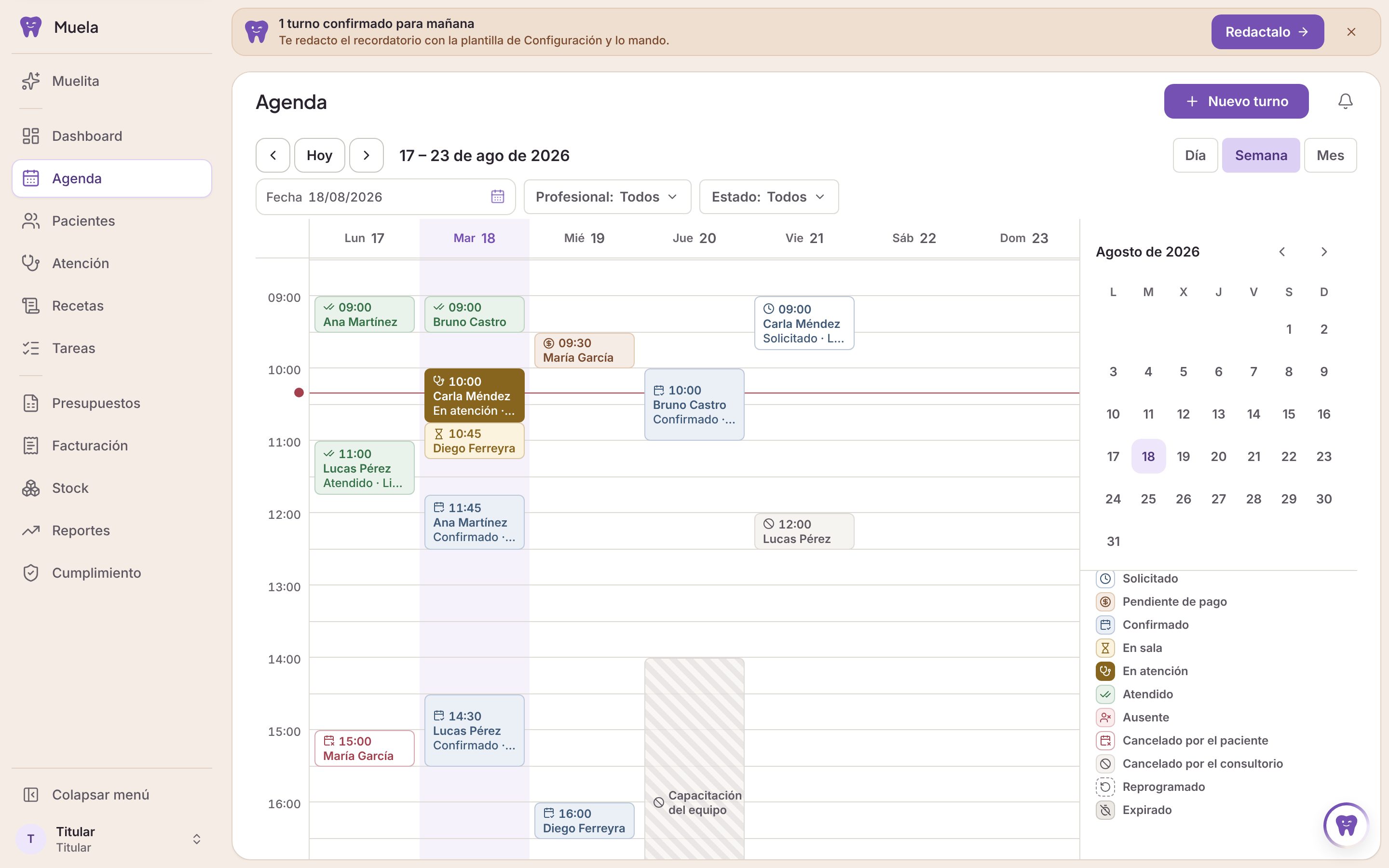Open the Cumplimiento section

coord(111,573)
